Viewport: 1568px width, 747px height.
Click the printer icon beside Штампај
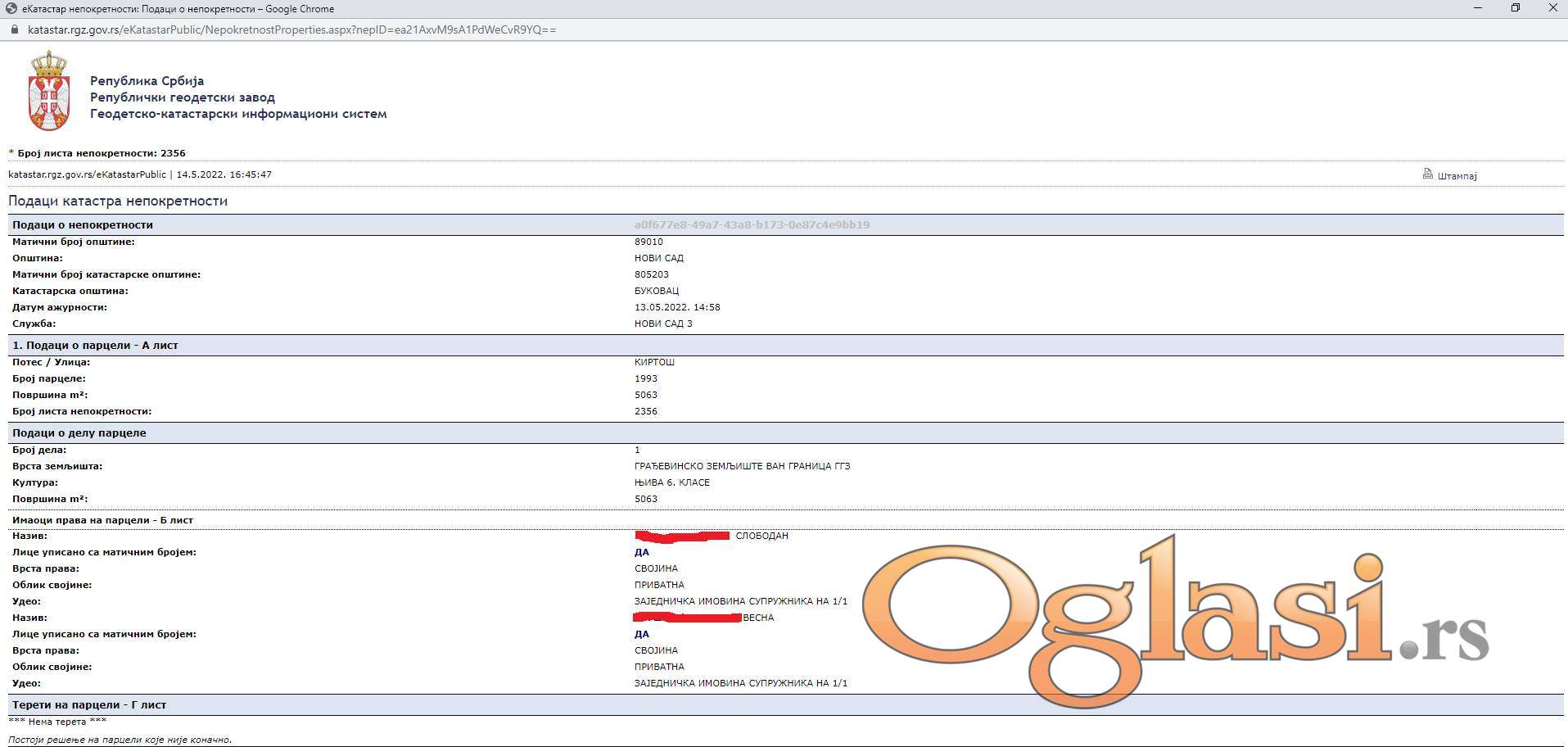tap(1427, 174)
